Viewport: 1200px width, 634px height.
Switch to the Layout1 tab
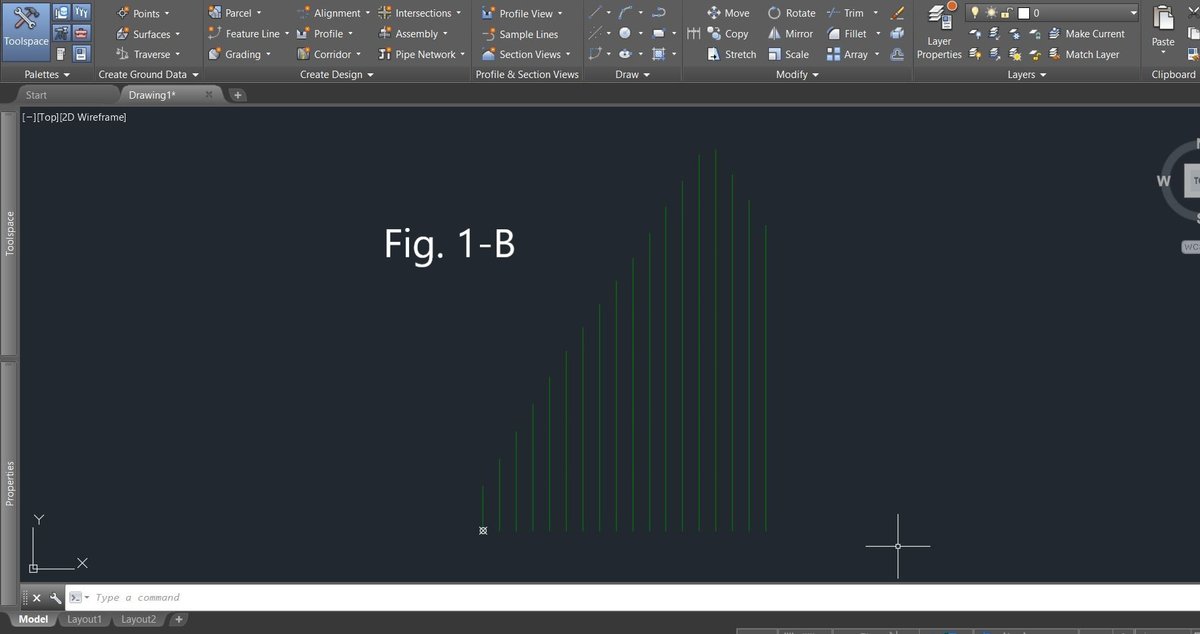pyautogui.click(x=84, y=618)
